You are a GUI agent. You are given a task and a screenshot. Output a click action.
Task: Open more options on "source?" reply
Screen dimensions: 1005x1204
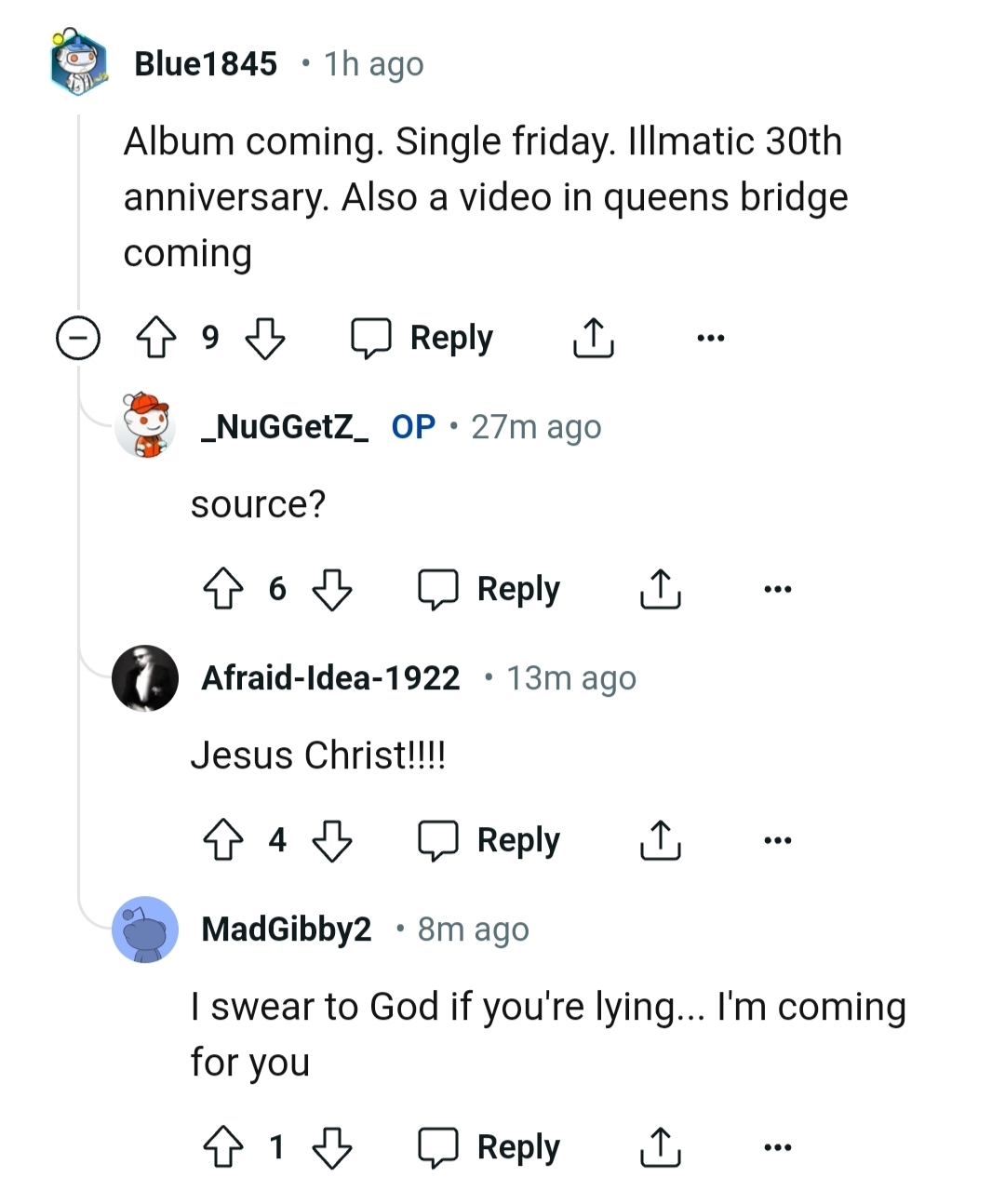(777, 589)
